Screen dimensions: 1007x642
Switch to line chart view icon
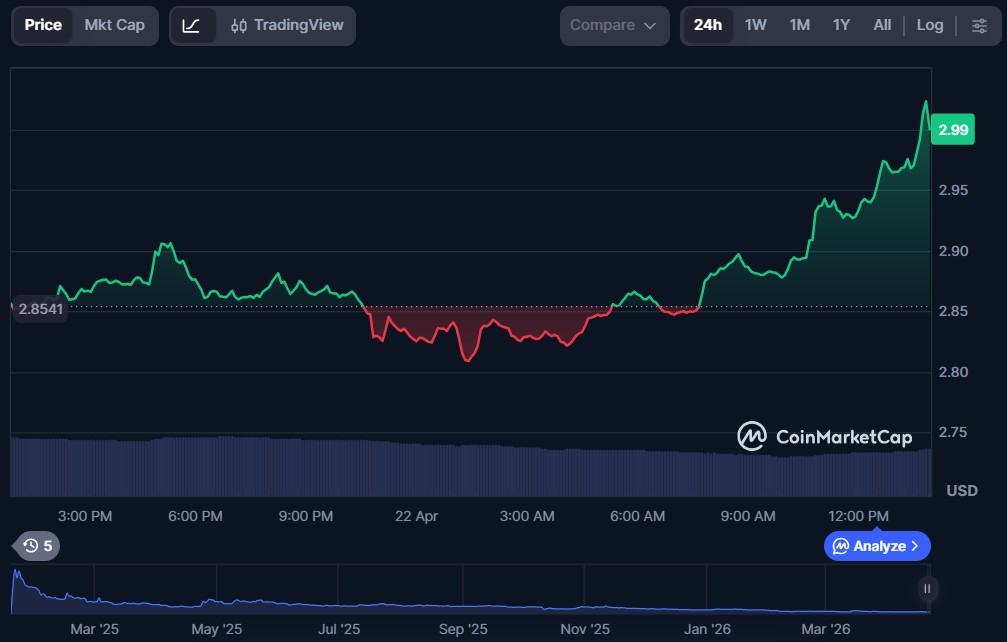tap(192, 25)
